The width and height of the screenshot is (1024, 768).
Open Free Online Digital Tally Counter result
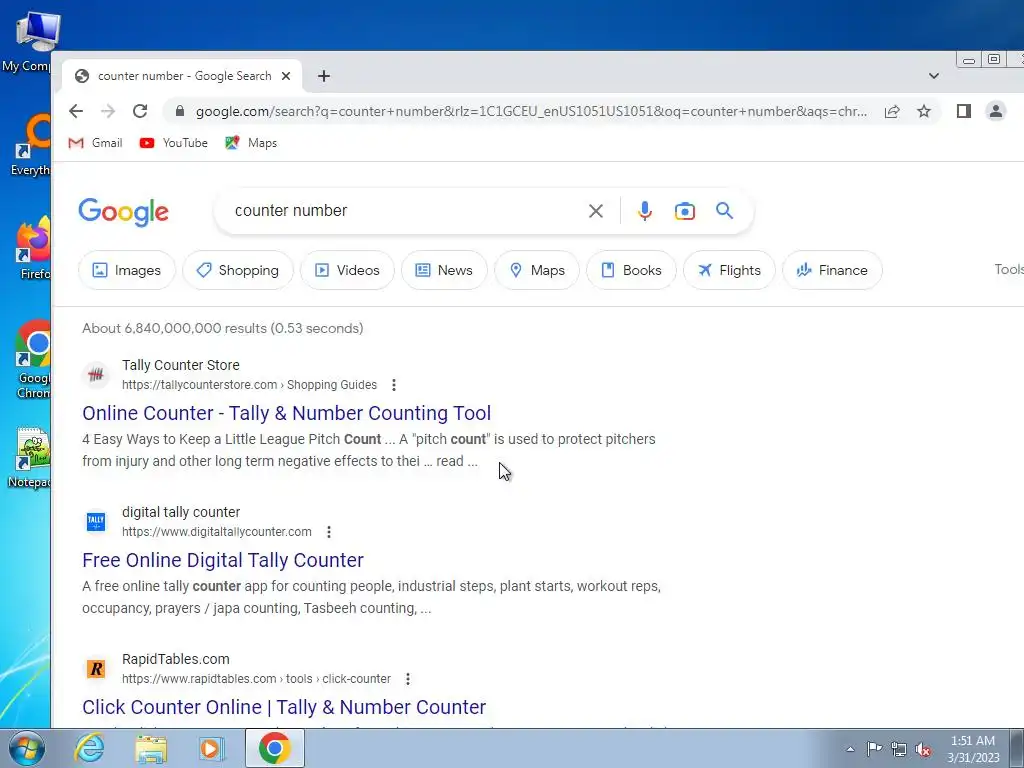pos(223,560)
